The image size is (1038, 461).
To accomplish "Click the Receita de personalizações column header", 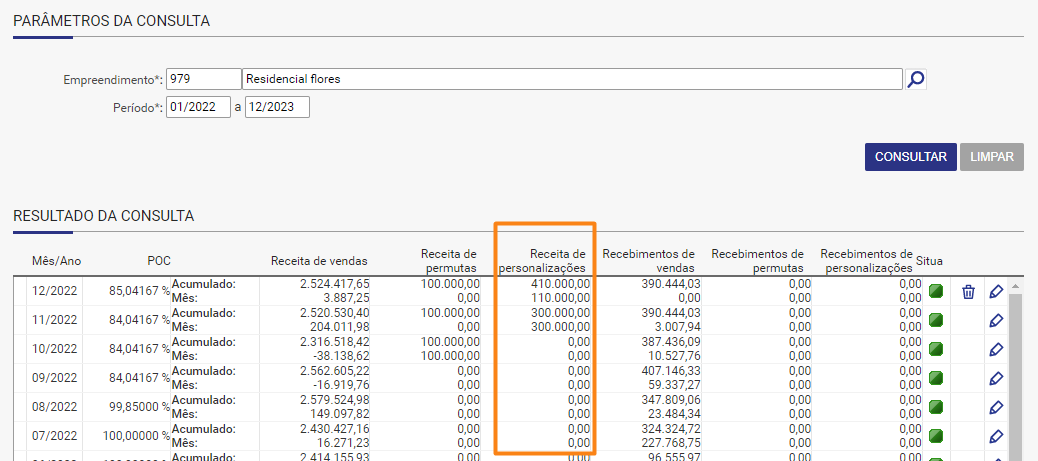I will coord(542,261).
